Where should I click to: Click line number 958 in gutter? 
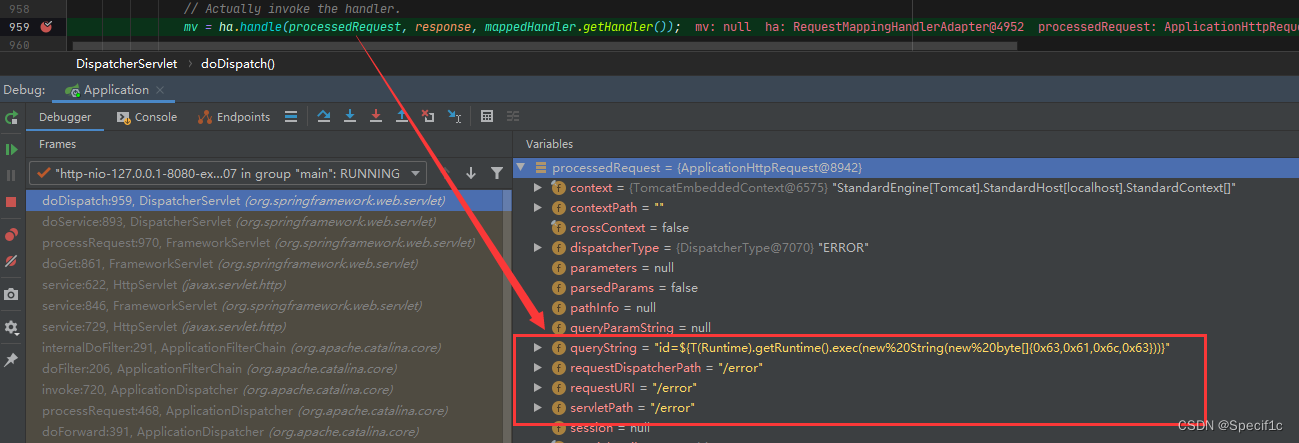[x=17, y=8]
